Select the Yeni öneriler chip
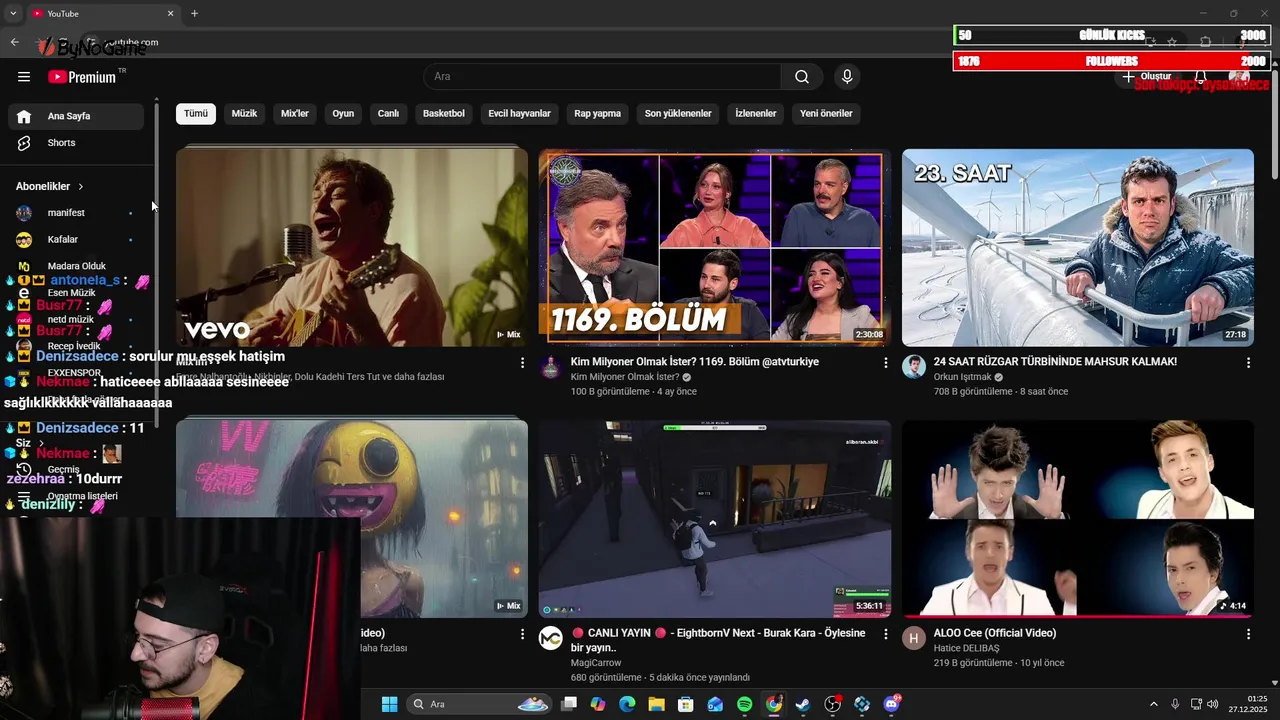Image resolution: width=1280 pixels, height=720 pixels. (x=826, y=114)
